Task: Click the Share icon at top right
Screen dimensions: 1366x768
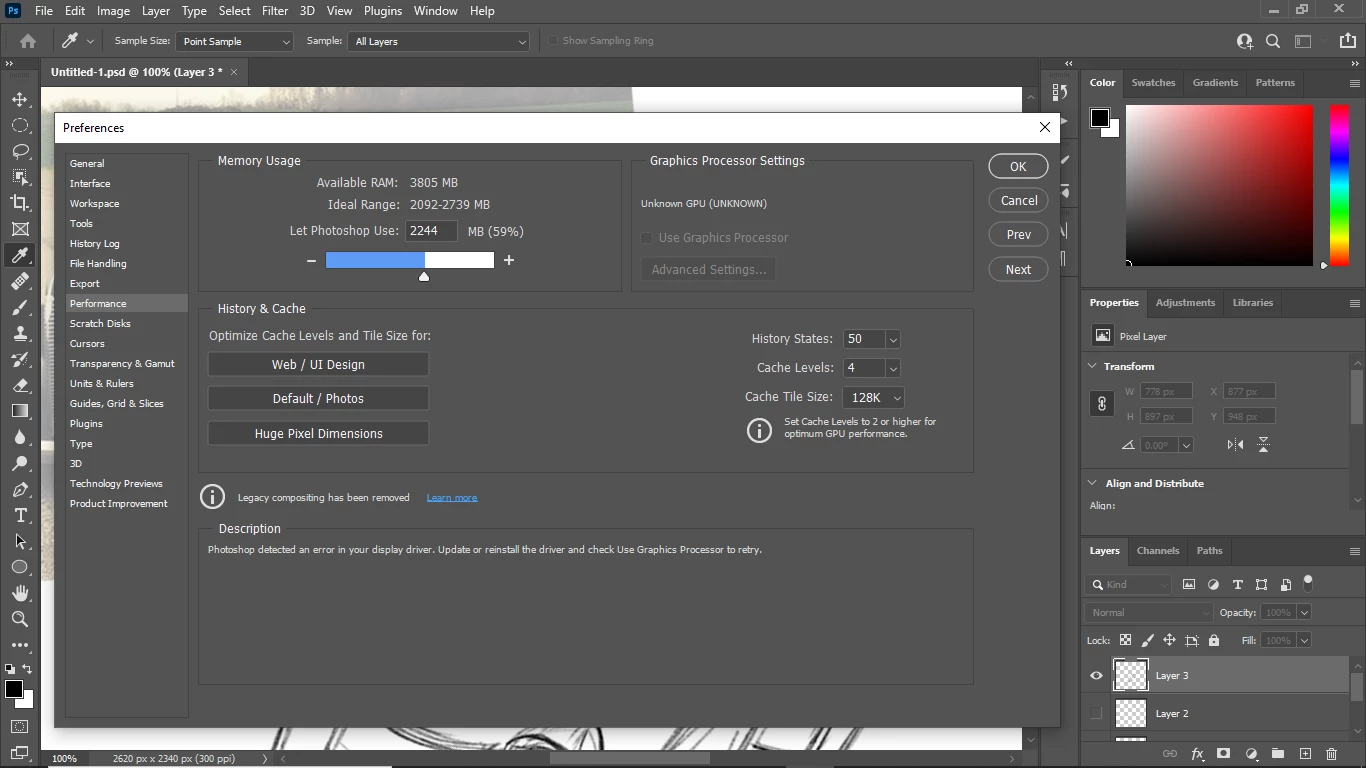Action: (1348, 41)
